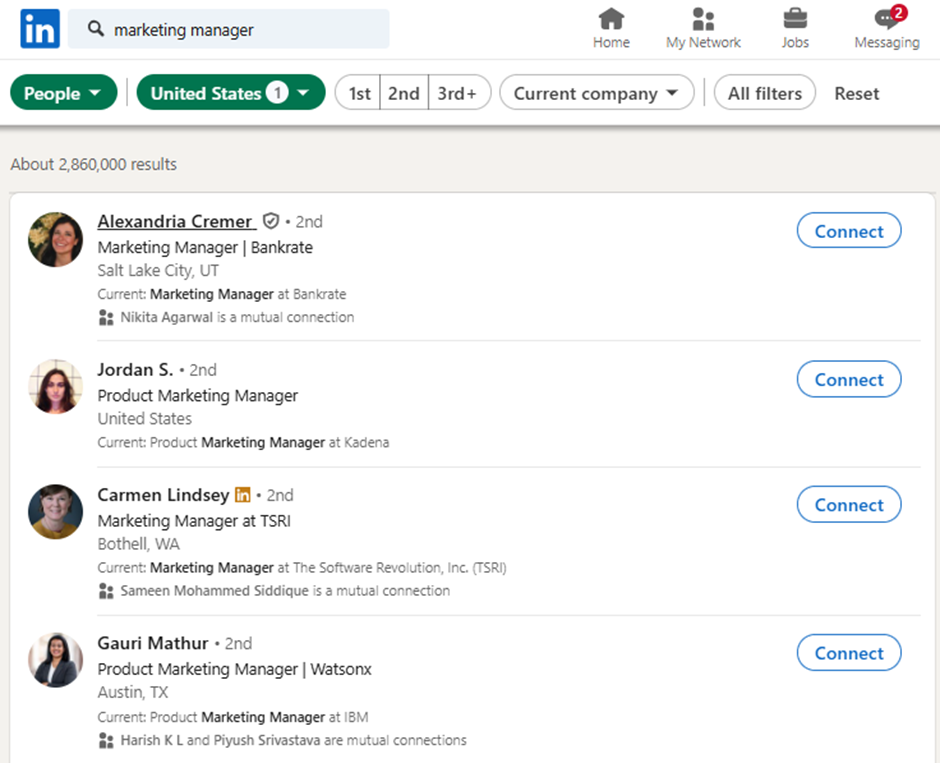Click Sameen Mohammed Siddique mutual connection text
Image resolution: width=940 pixels, height=763 pixels.
285,591
